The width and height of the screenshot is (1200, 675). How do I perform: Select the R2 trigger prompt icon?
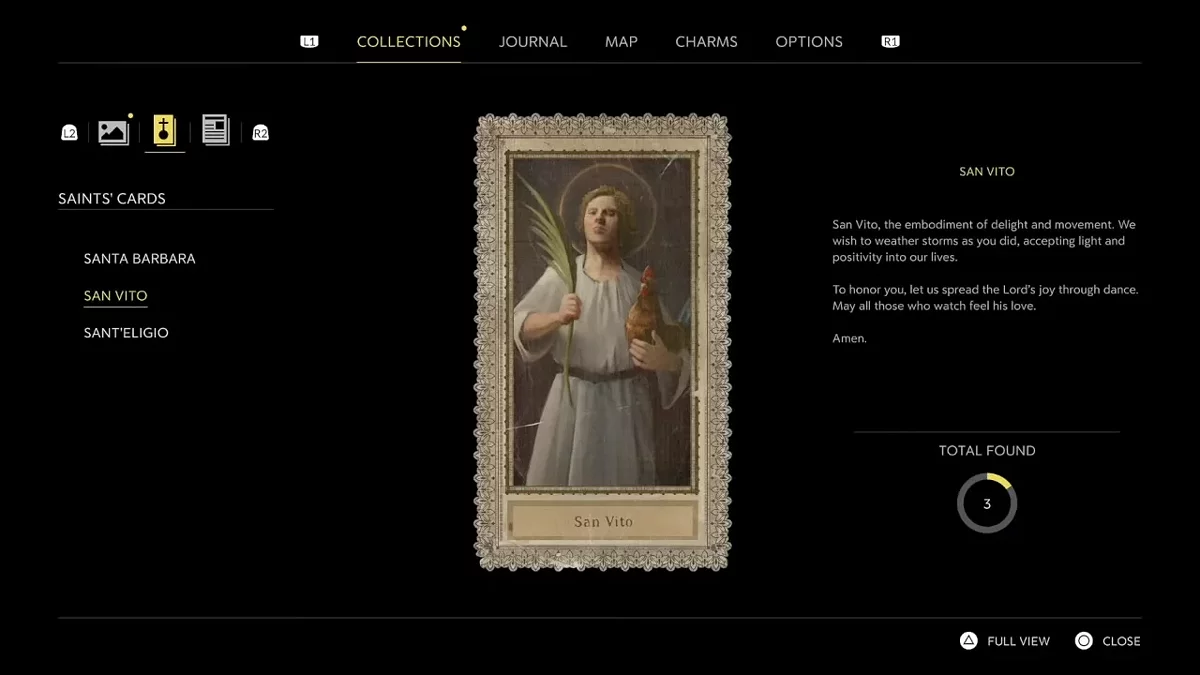pyautogui.click(x=260, y=132)
